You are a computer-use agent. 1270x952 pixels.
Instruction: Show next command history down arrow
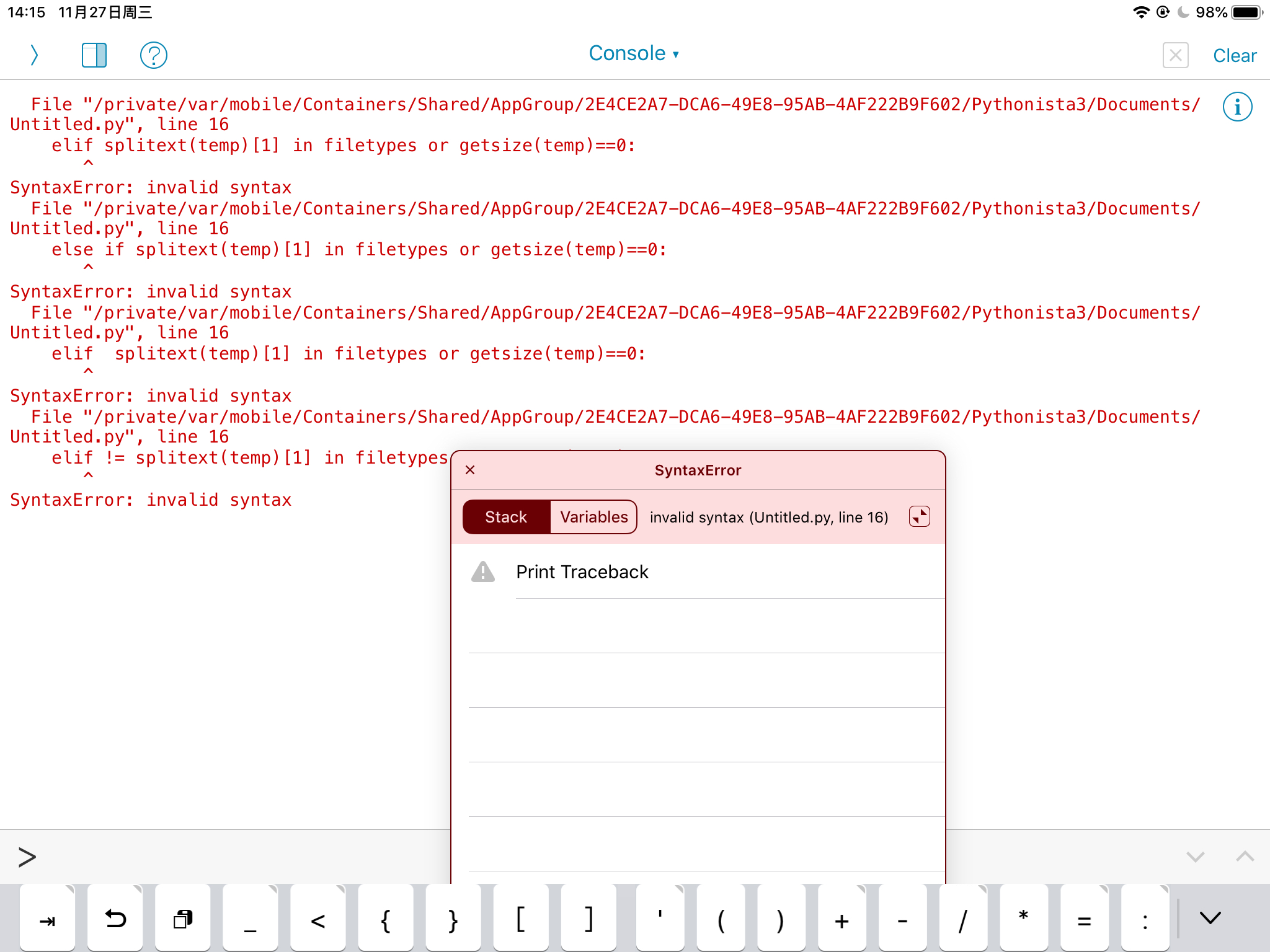[x=1195, y=857]
